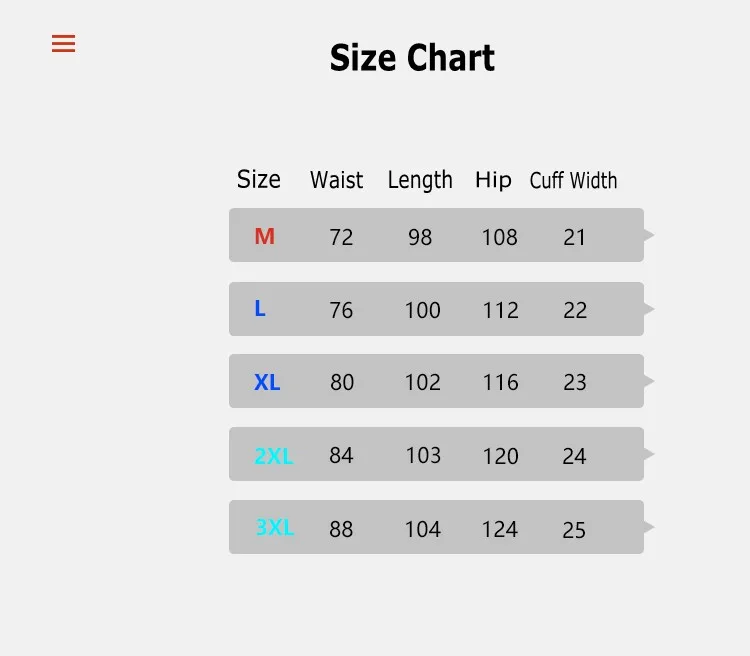Click the Waist column header
Viewport: 750px width, 656px height.
coord(336,180)
